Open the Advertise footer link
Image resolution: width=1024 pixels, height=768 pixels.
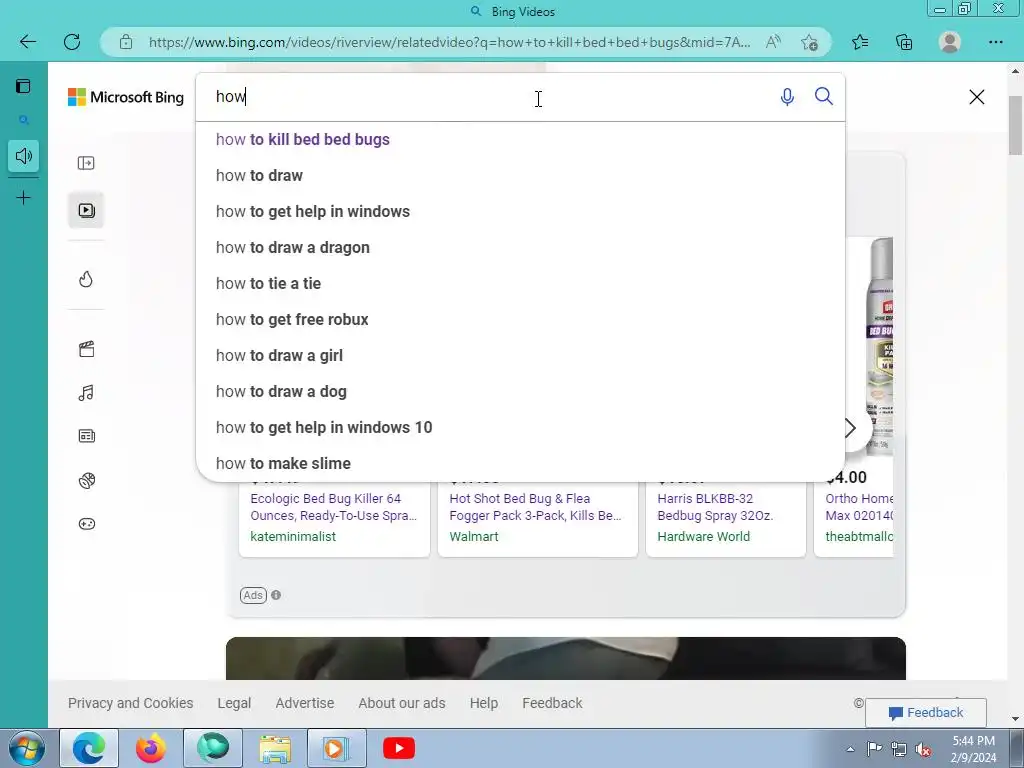304,703
